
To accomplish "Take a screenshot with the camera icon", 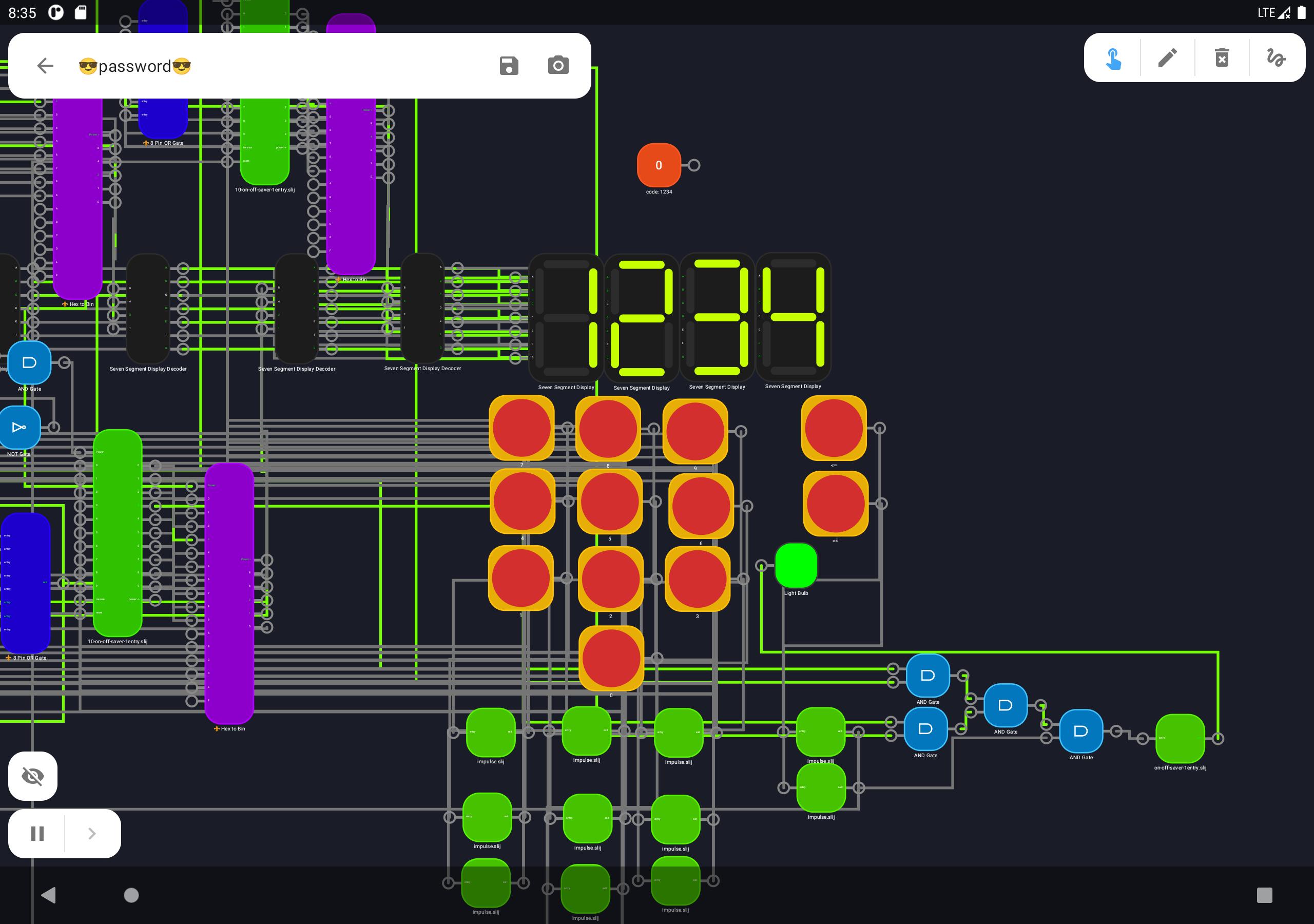I will click(558, 65).
